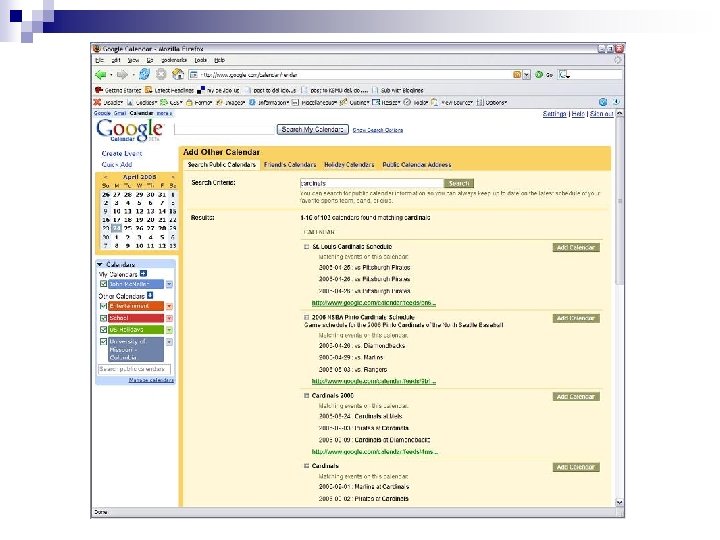Screen dimensions: 720x540
Task: Add the 2006 NSBA Pinto Cardinals calendar
Action: [576, 318]
